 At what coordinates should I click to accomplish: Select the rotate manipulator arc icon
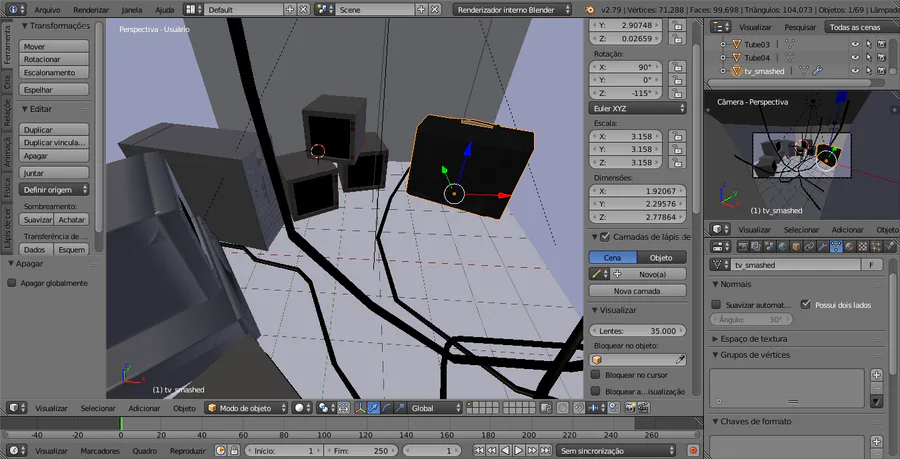pos(386,408)
